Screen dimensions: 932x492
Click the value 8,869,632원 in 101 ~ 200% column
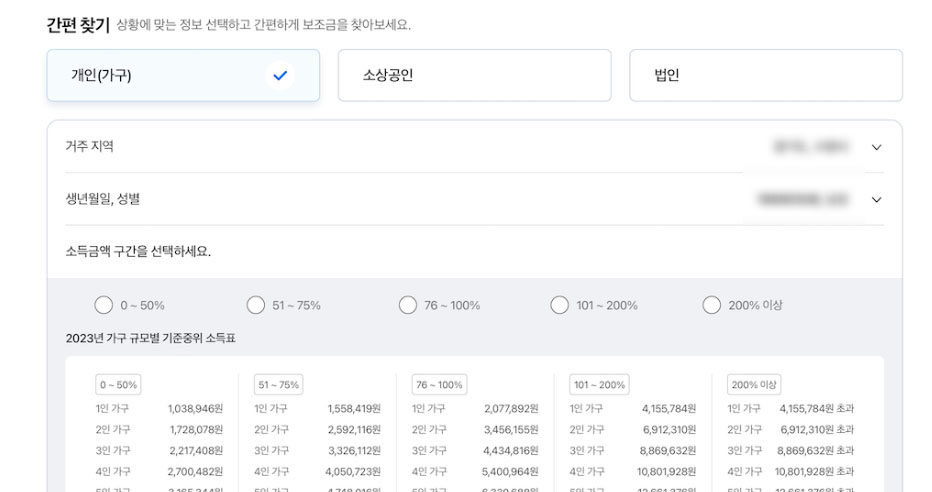[x=668, y=450]
